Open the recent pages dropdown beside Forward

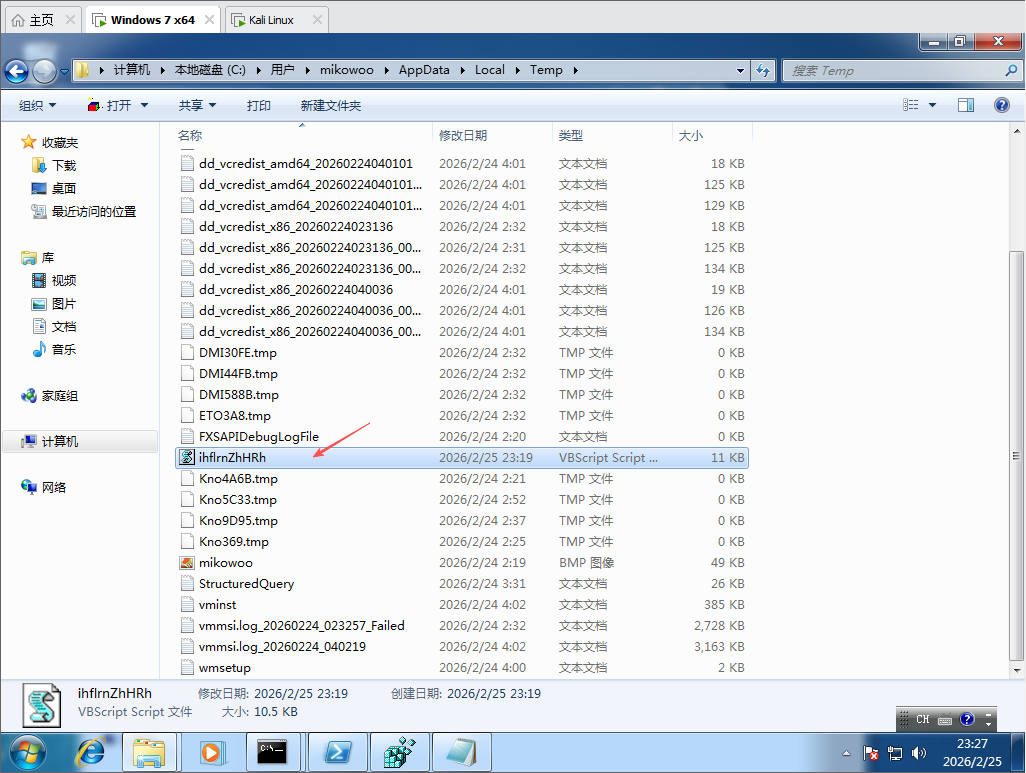[x=64, y=71]
